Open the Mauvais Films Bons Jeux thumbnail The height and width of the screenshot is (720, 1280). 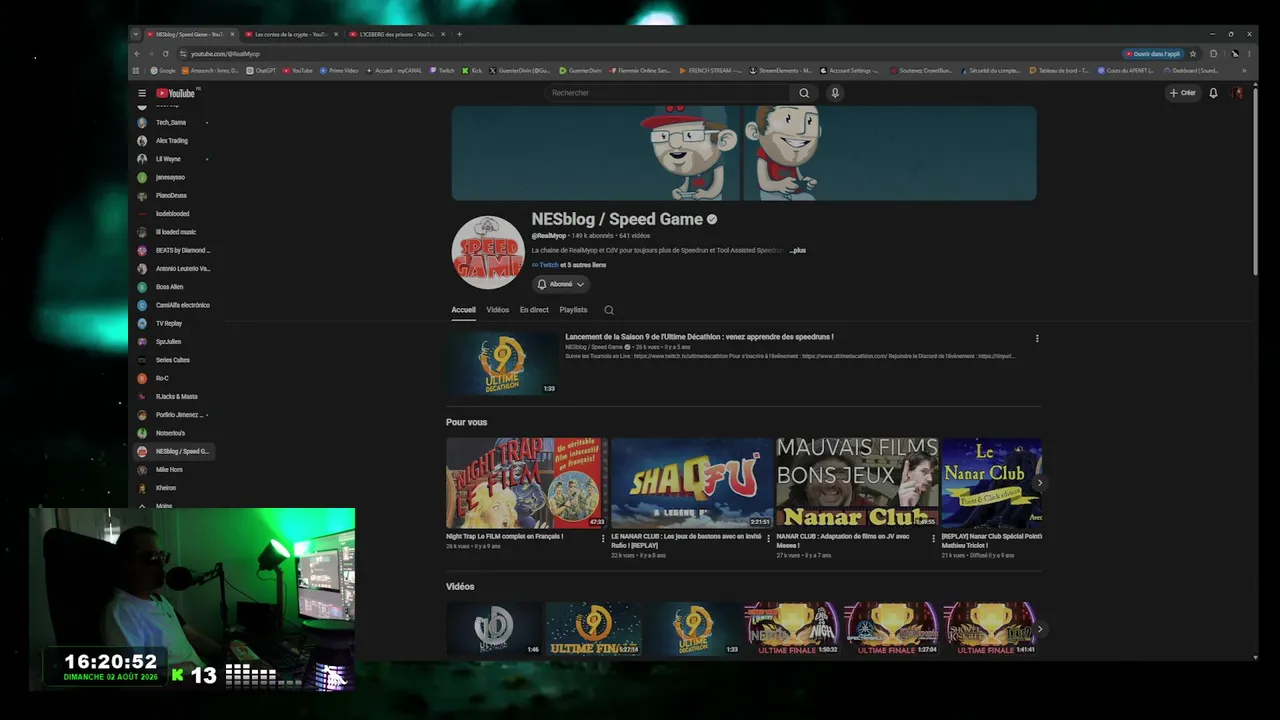point(857,483)
